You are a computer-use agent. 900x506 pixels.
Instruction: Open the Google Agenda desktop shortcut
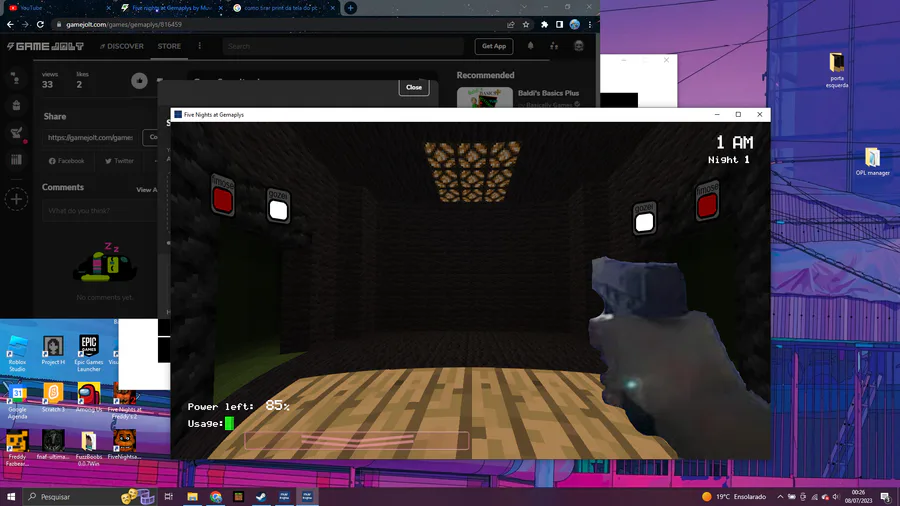coord(17,402)
